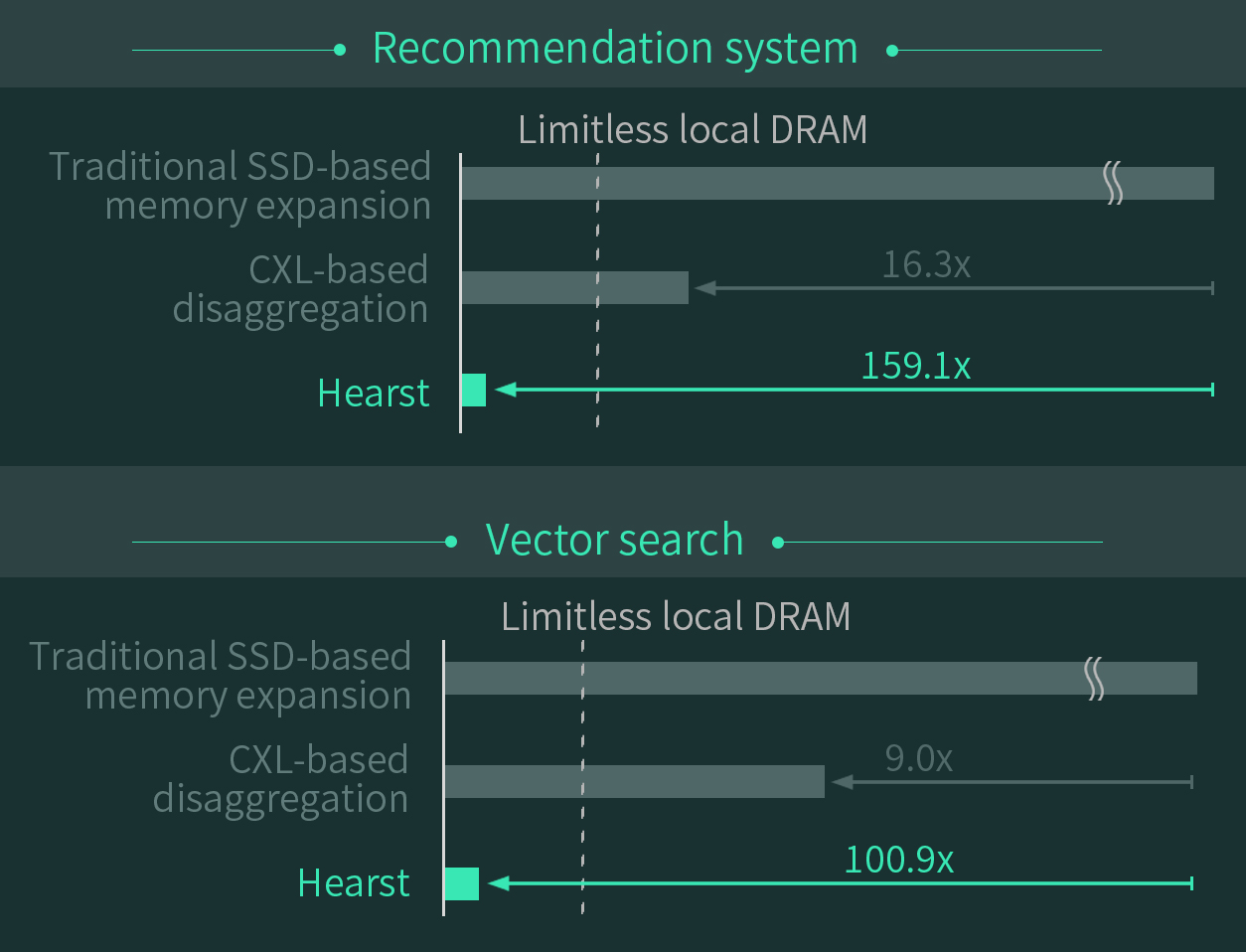Image resolution: width=1246 pixels, height=952 pixels.
Task: Click the Vector search heading
Action: (614, 541)
